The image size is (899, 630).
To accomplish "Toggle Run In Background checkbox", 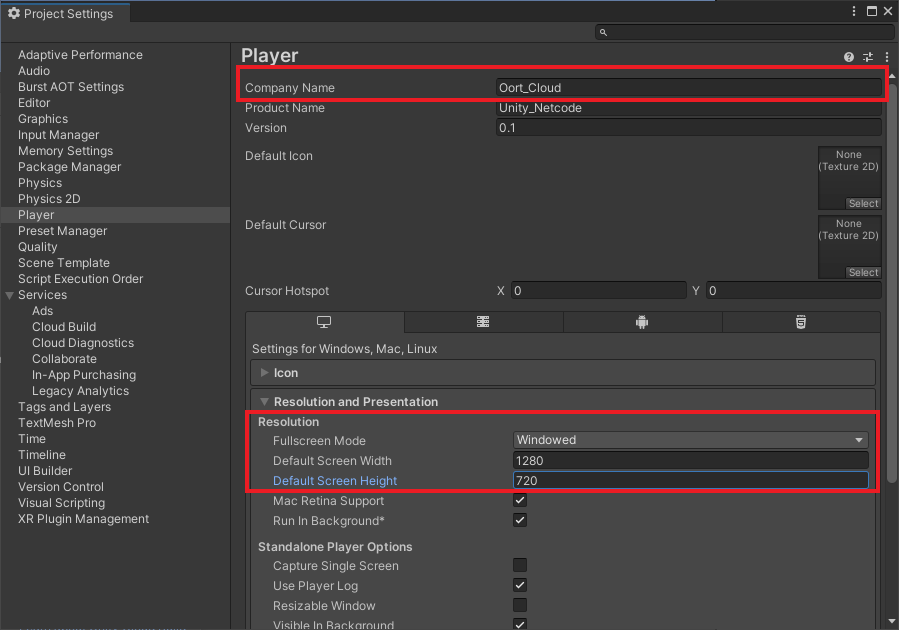I will [x=520, y=521].
